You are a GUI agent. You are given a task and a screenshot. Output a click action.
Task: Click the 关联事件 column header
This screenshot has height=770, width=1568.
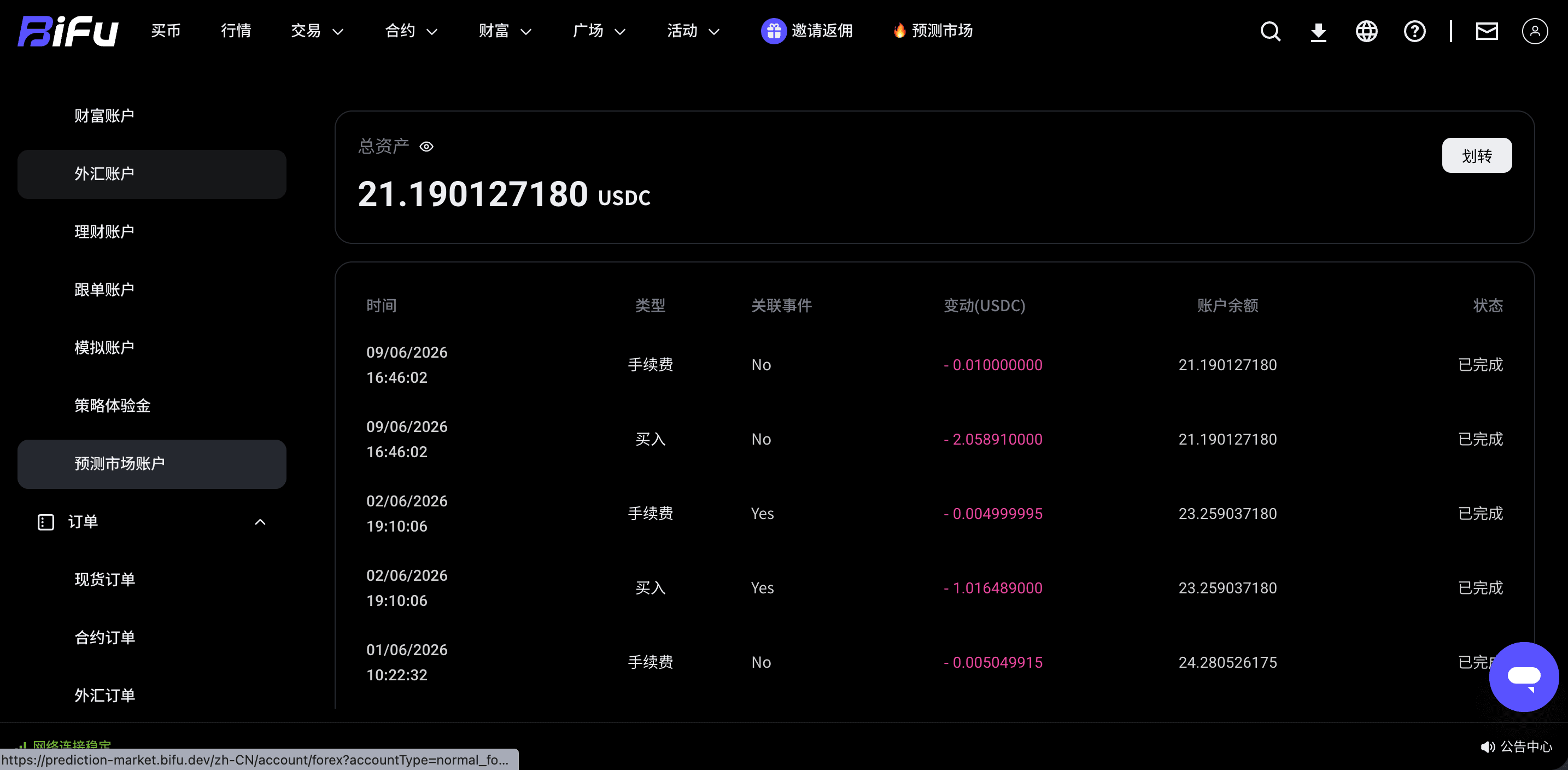click(x=781, y=306)
